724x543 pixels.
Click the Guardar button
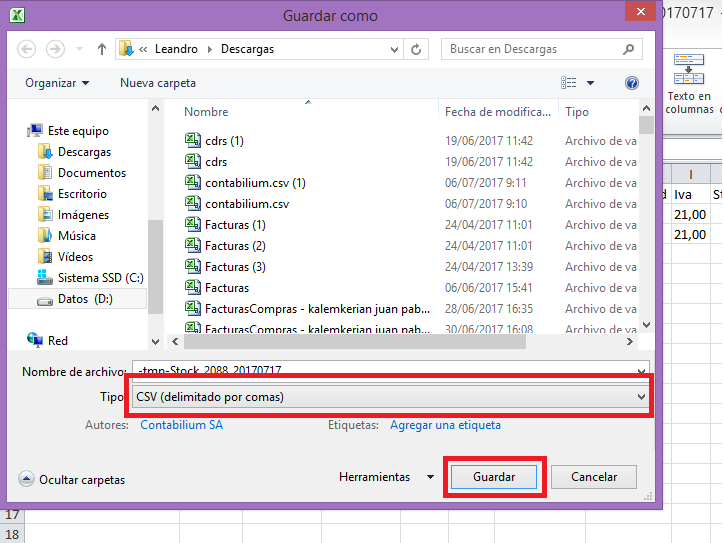click(494, 477)
